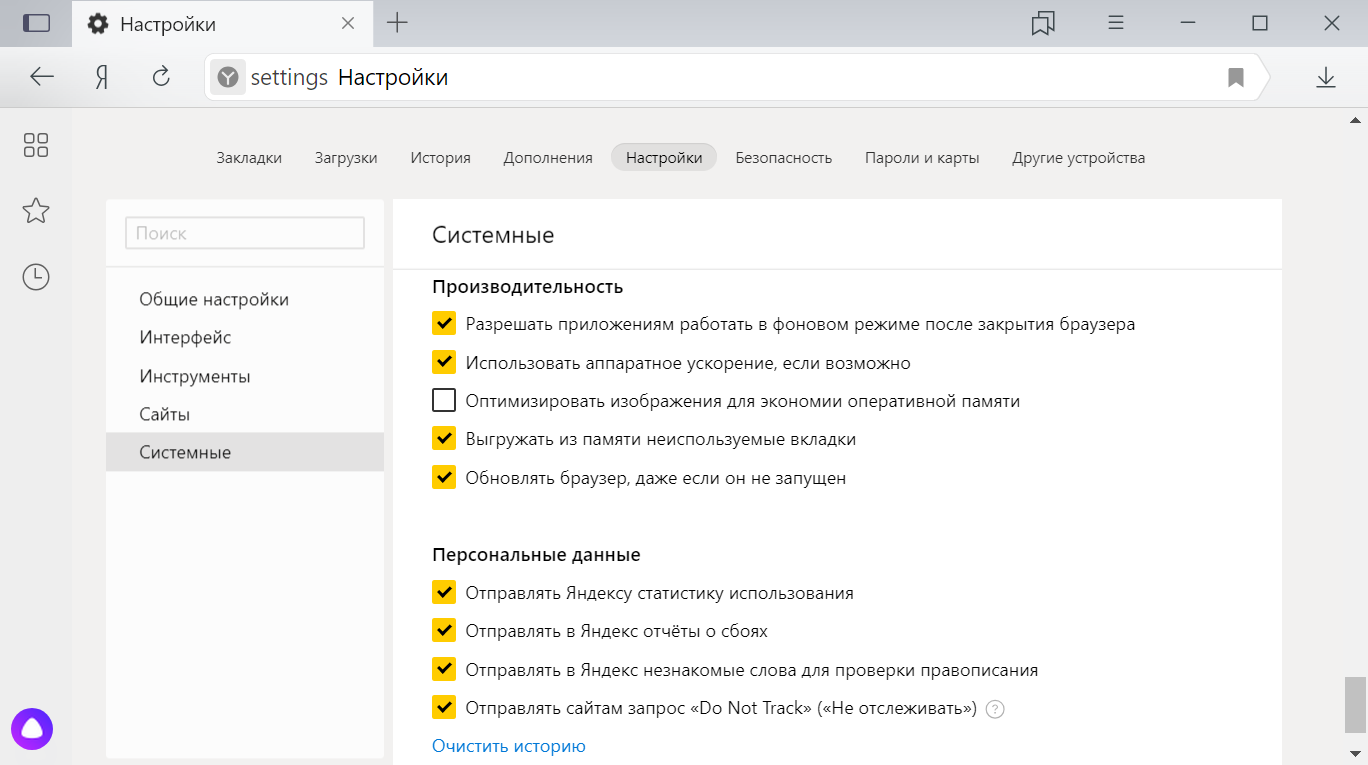
Task: Click the Производительность heading
Action: click(528, 287)
